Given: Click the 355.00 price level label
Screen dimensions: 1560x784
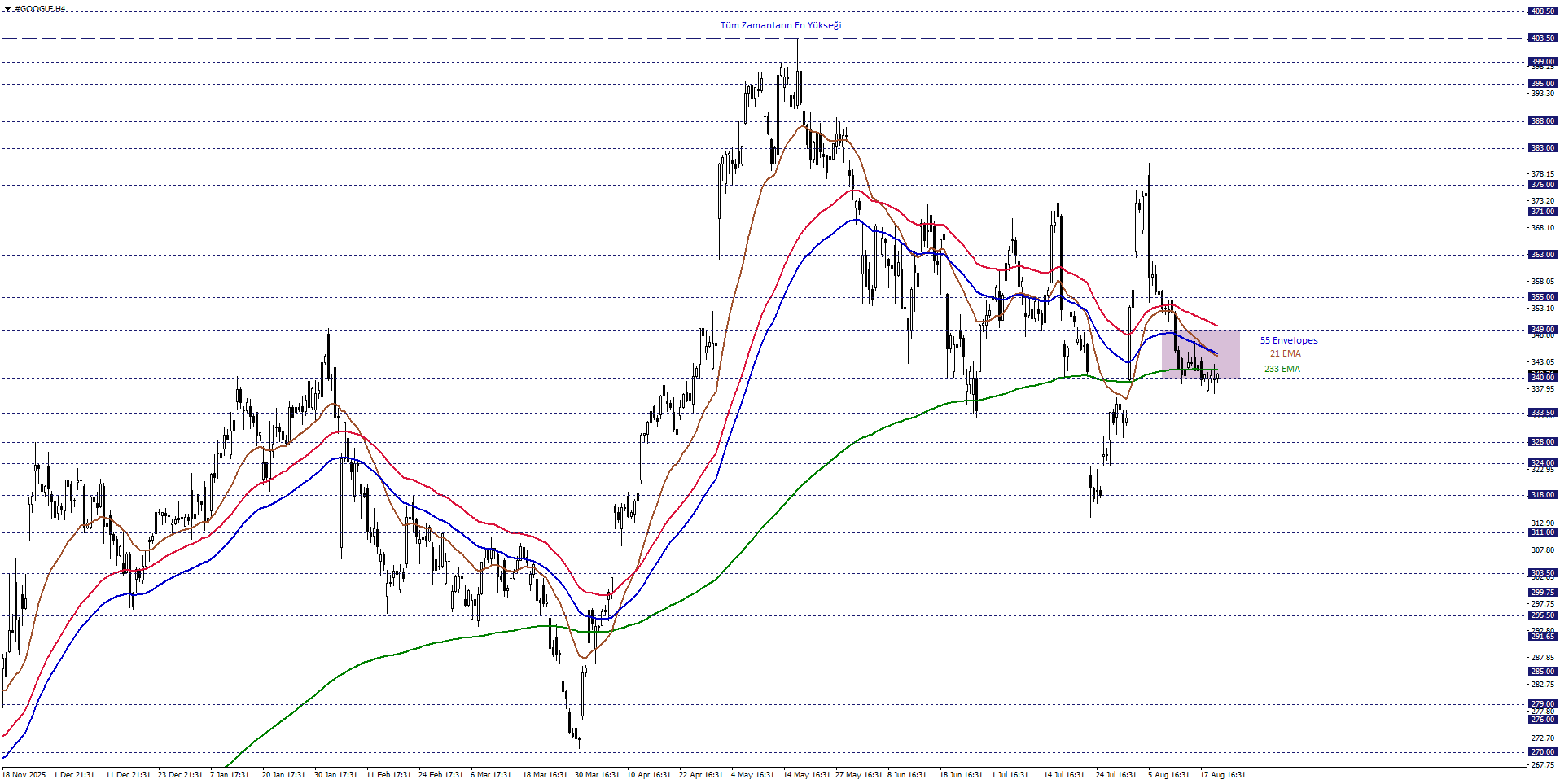Looking at the screenshot, I should tap(1543, 297).
